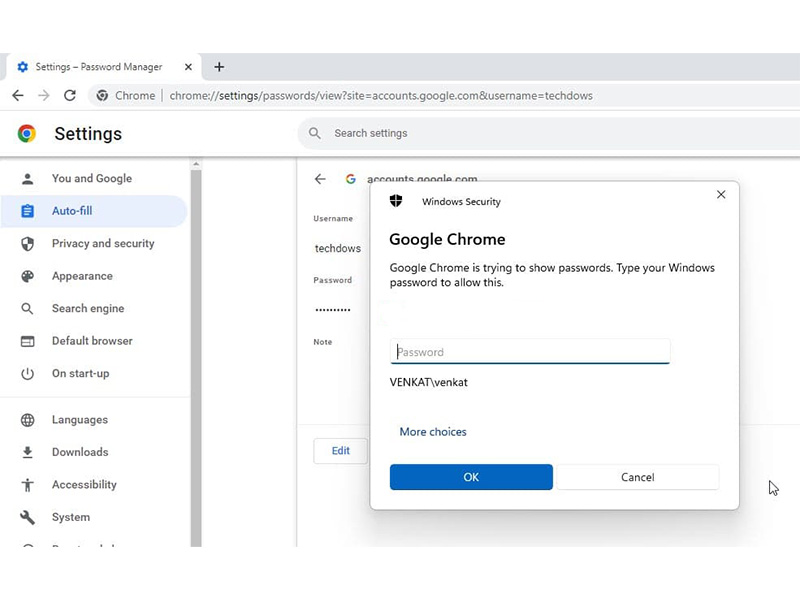Click the Google Chrome dialog heading
This screenshot has height=600, width=800.
[x=447, y=240]
